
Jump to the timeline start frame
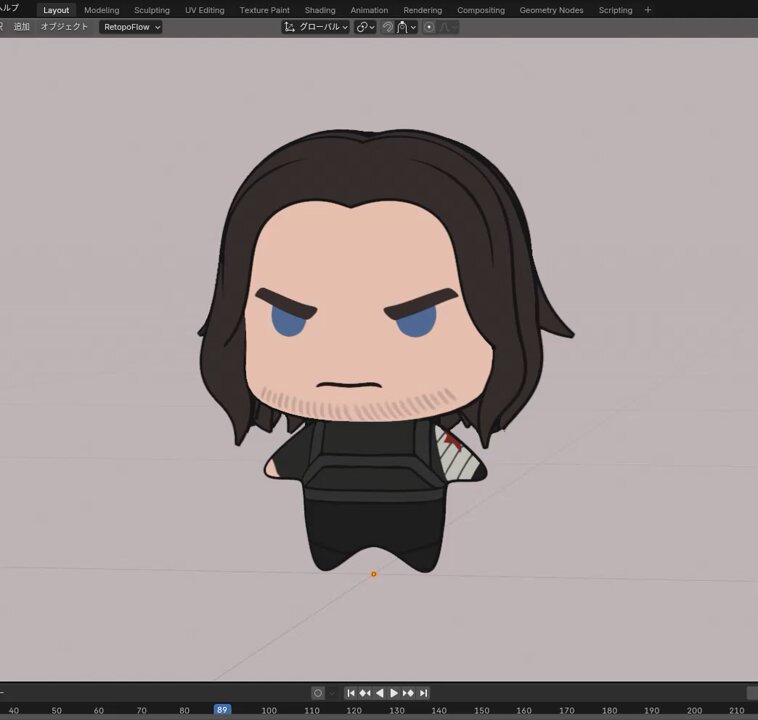point(351,693)
